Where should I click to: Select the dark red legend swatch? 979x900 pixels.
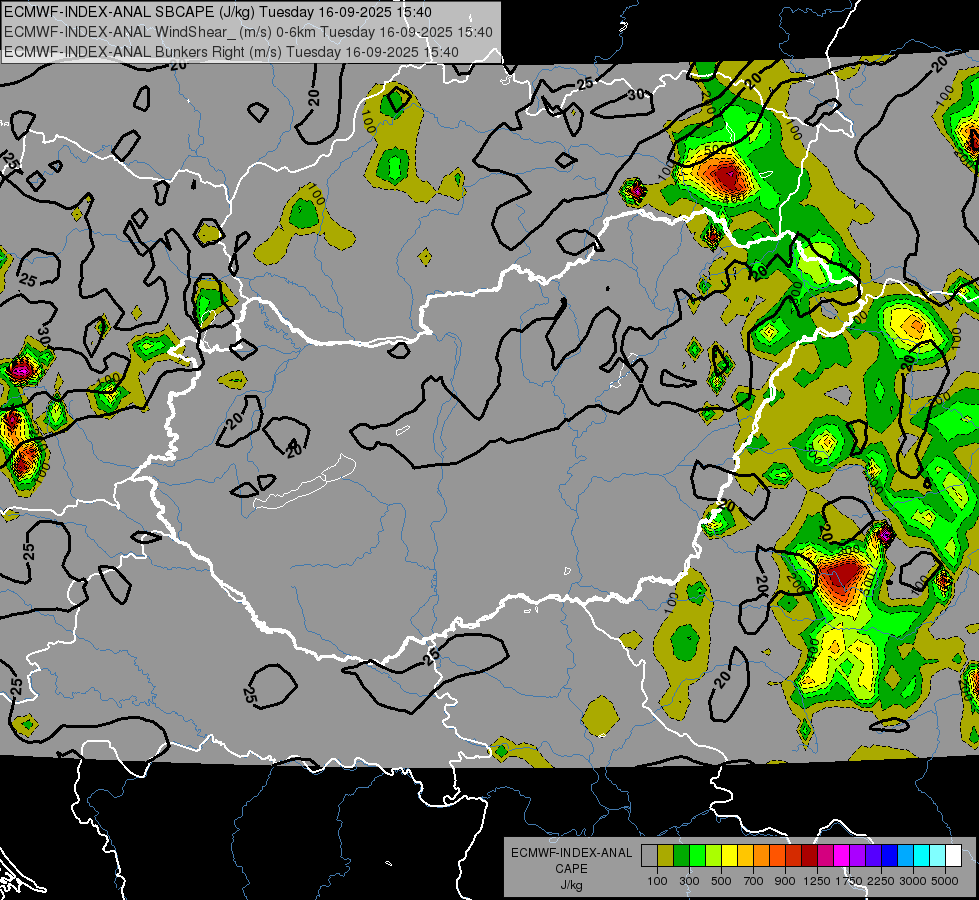pos(810,856)
